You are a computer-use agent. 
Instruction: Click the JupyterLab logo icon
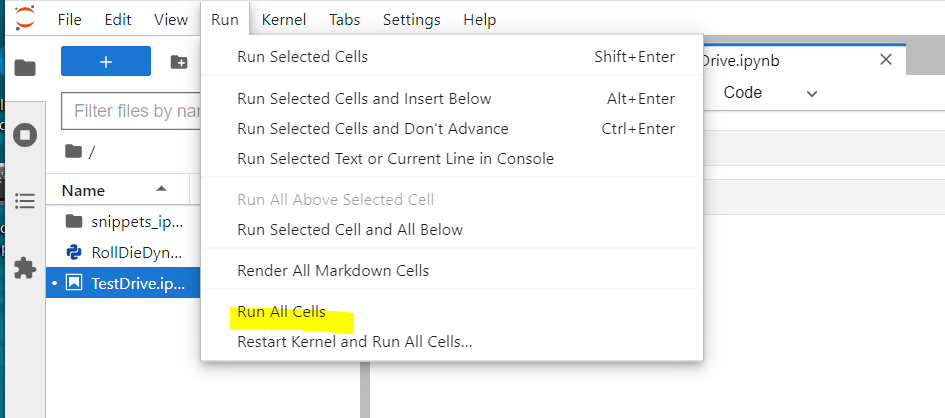click(x=23, y=18)
